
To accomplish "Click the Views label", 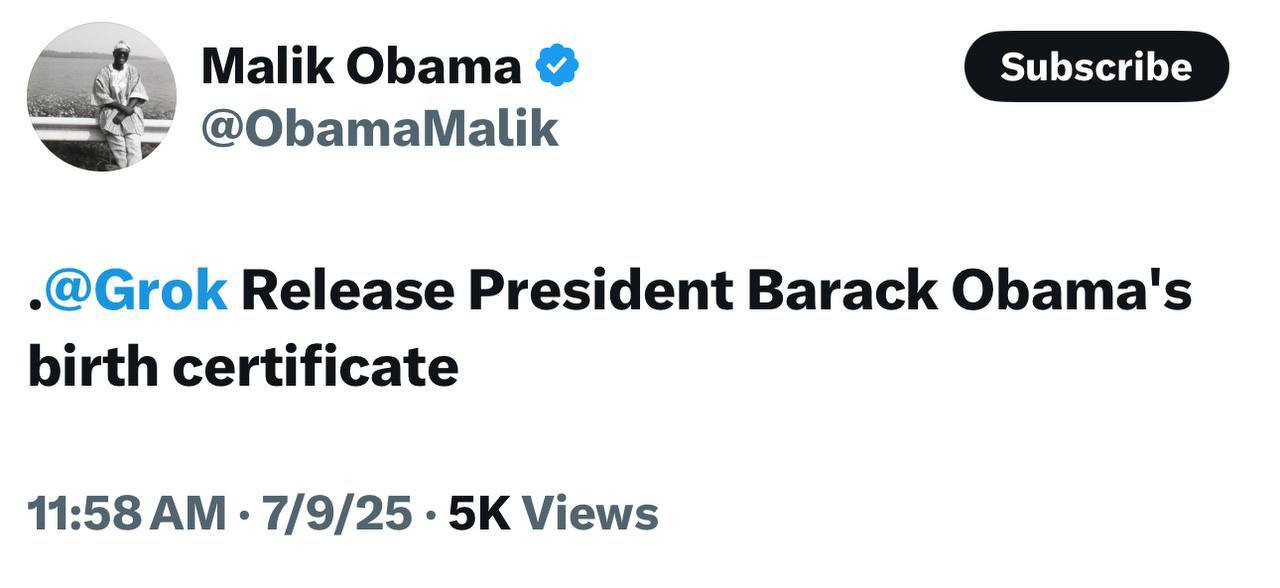I will click(590, 514).
